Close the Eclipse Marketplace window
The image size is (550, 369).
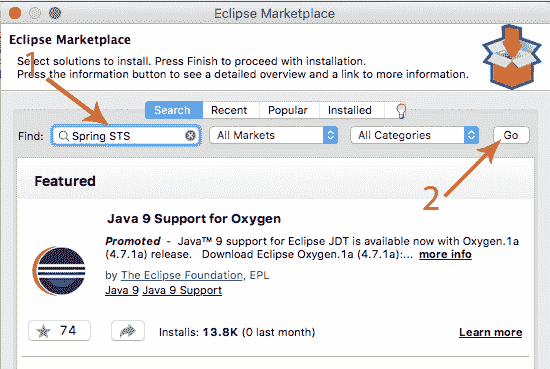coord(15,13)
